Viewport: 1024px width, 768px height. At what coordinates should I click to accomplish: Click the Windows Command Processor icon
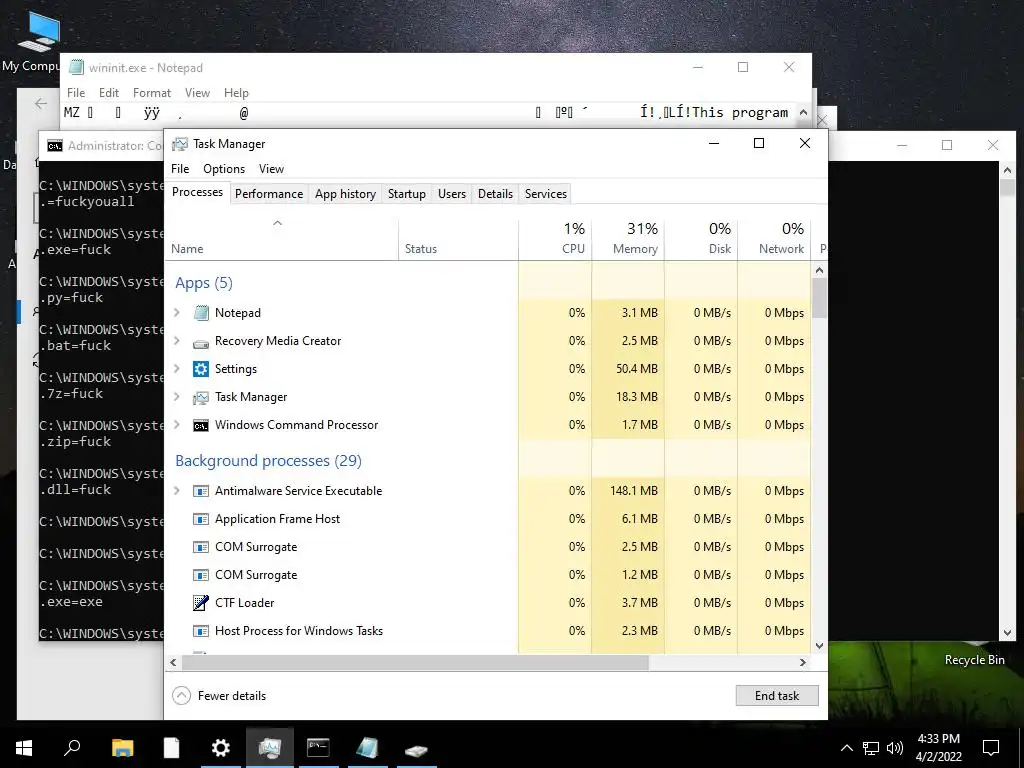pyautogui.click(x=201, y=425)
